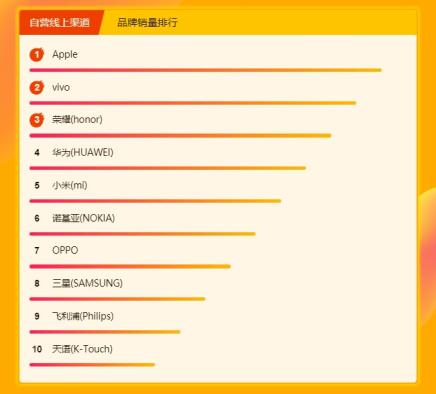Screen dimensions: 436x394
Task: Click the vivo sales bar
Action: (193, 103)
